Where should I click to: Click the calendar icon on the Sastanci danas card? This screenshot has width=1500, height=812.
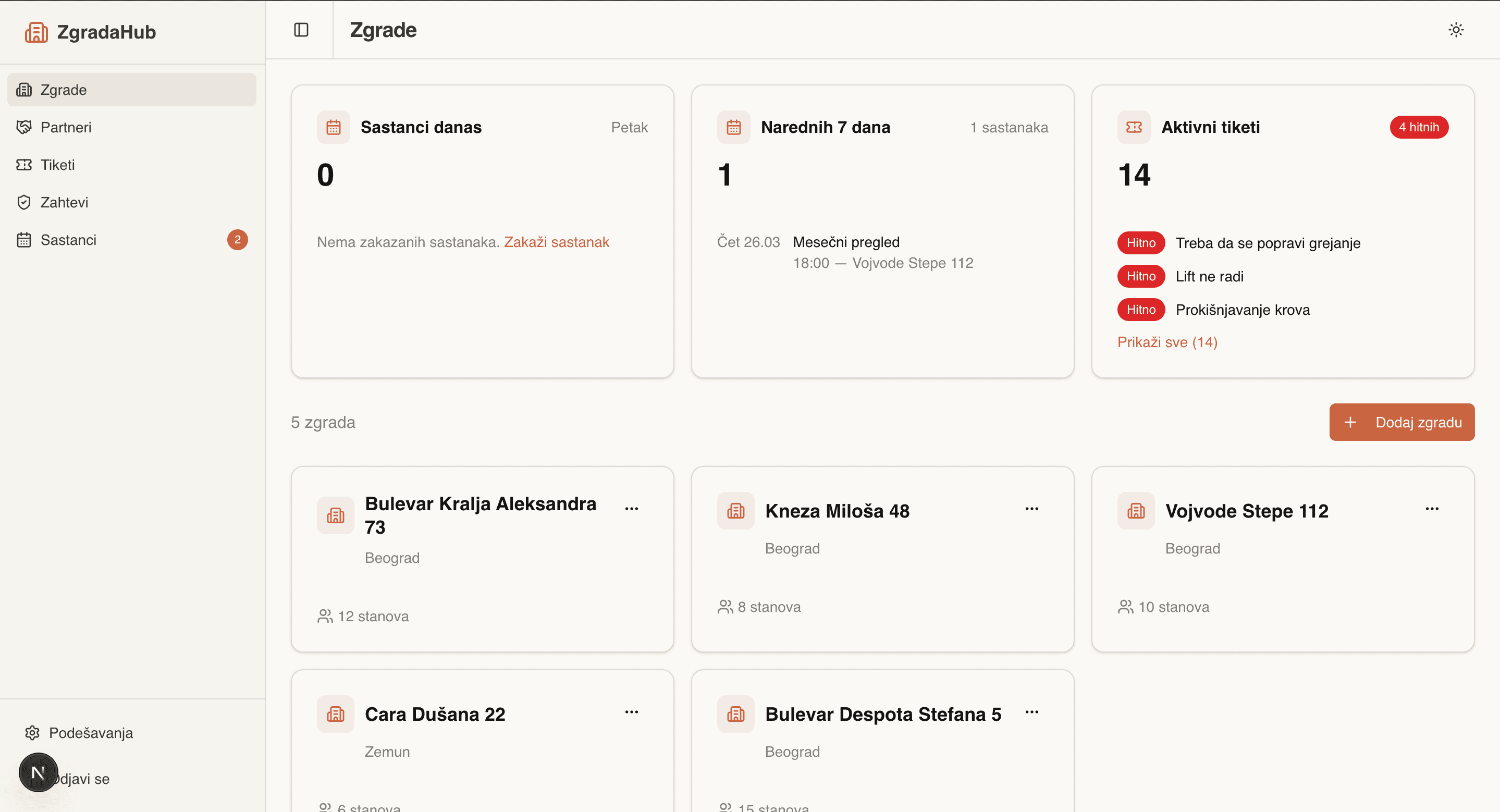tap(334, 127)
